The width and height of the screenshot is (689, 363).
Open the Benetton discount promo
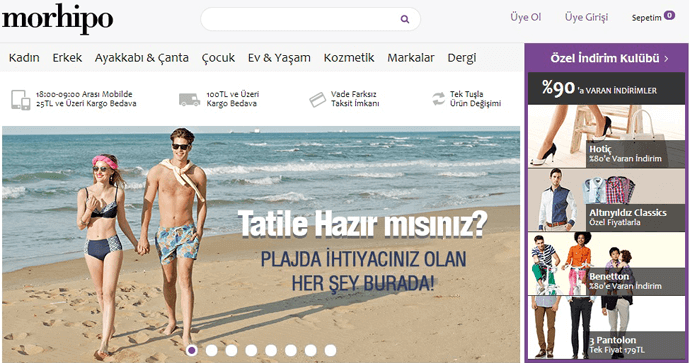(x=606, y=264)
